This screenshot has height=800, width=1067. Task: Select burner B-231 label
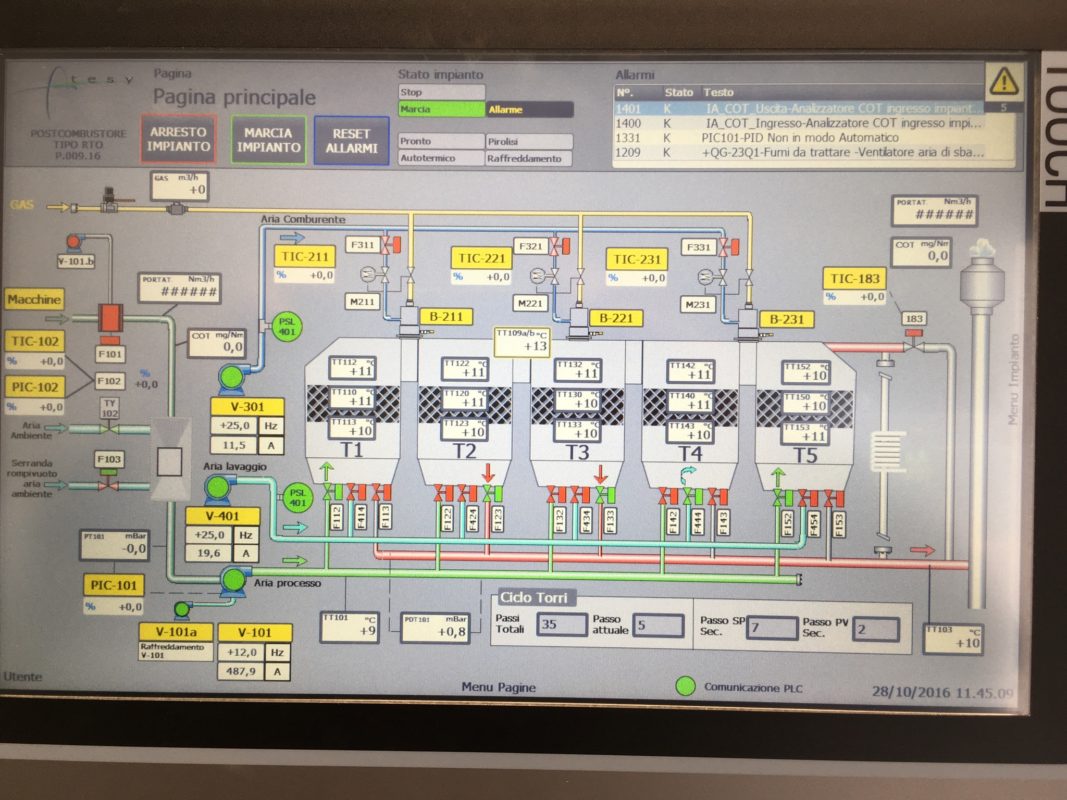(787, 320)
